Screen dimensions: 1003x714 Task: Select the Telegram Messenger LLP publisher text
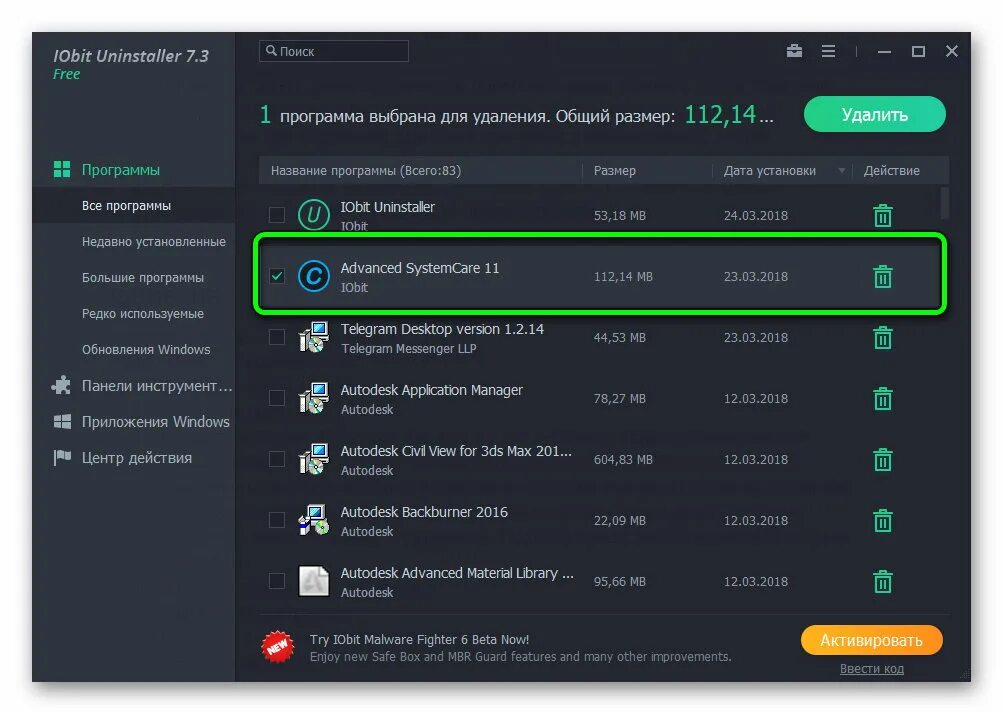point(408,349)
